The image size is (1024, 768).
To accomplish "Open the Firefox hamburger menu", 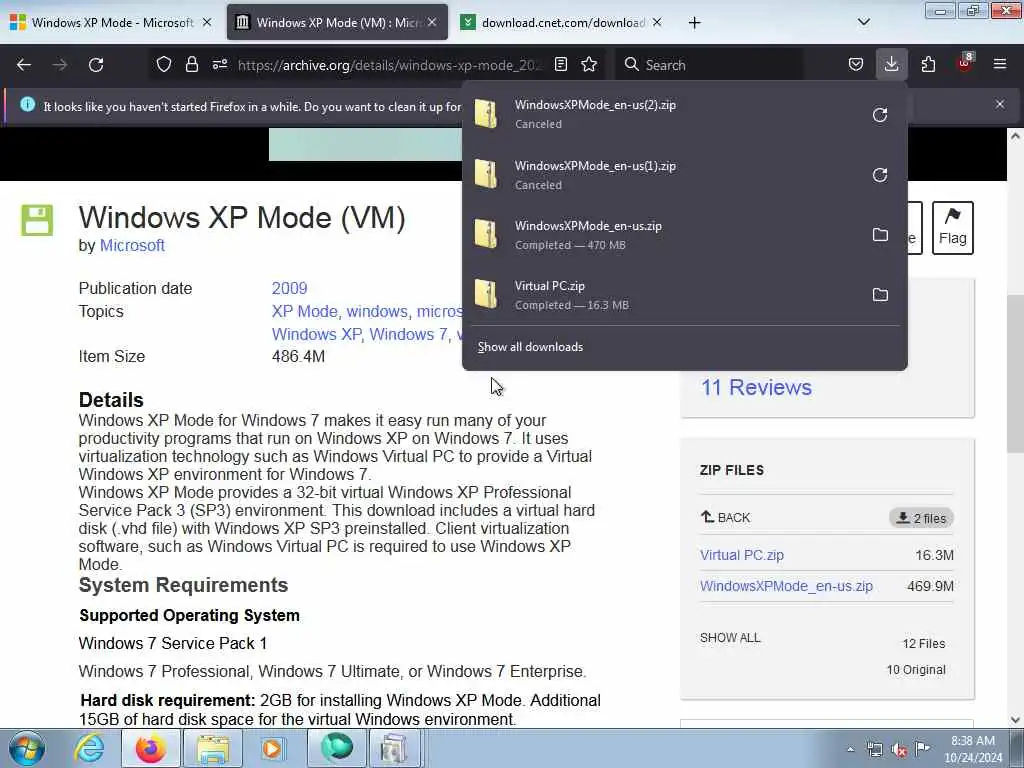I will [1000, 64].
